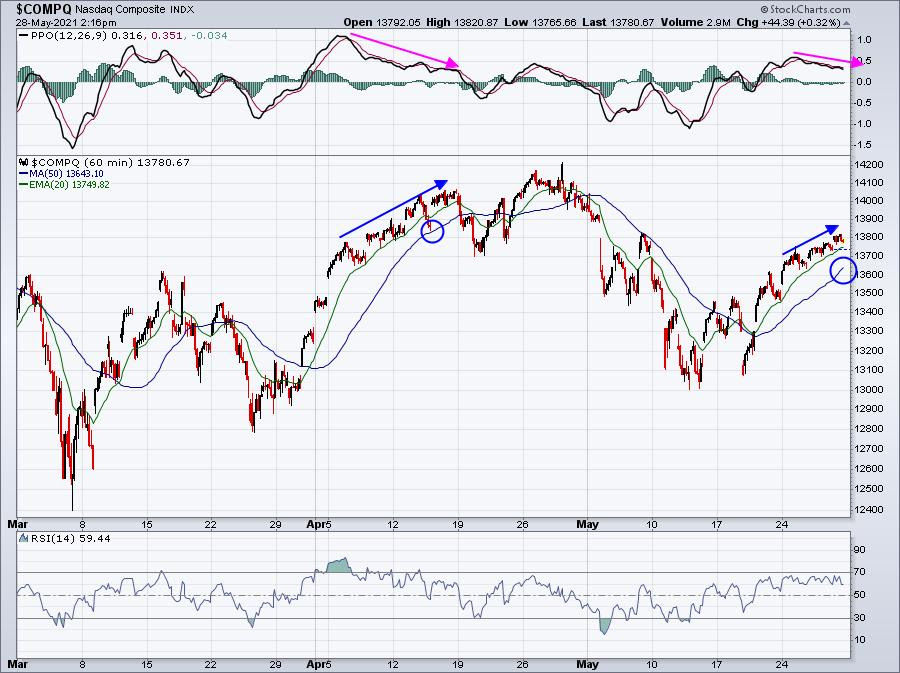Click the RSI(14) area legend icon
The height and width of the screenshot is (673, 900).
tap(24, 538)
